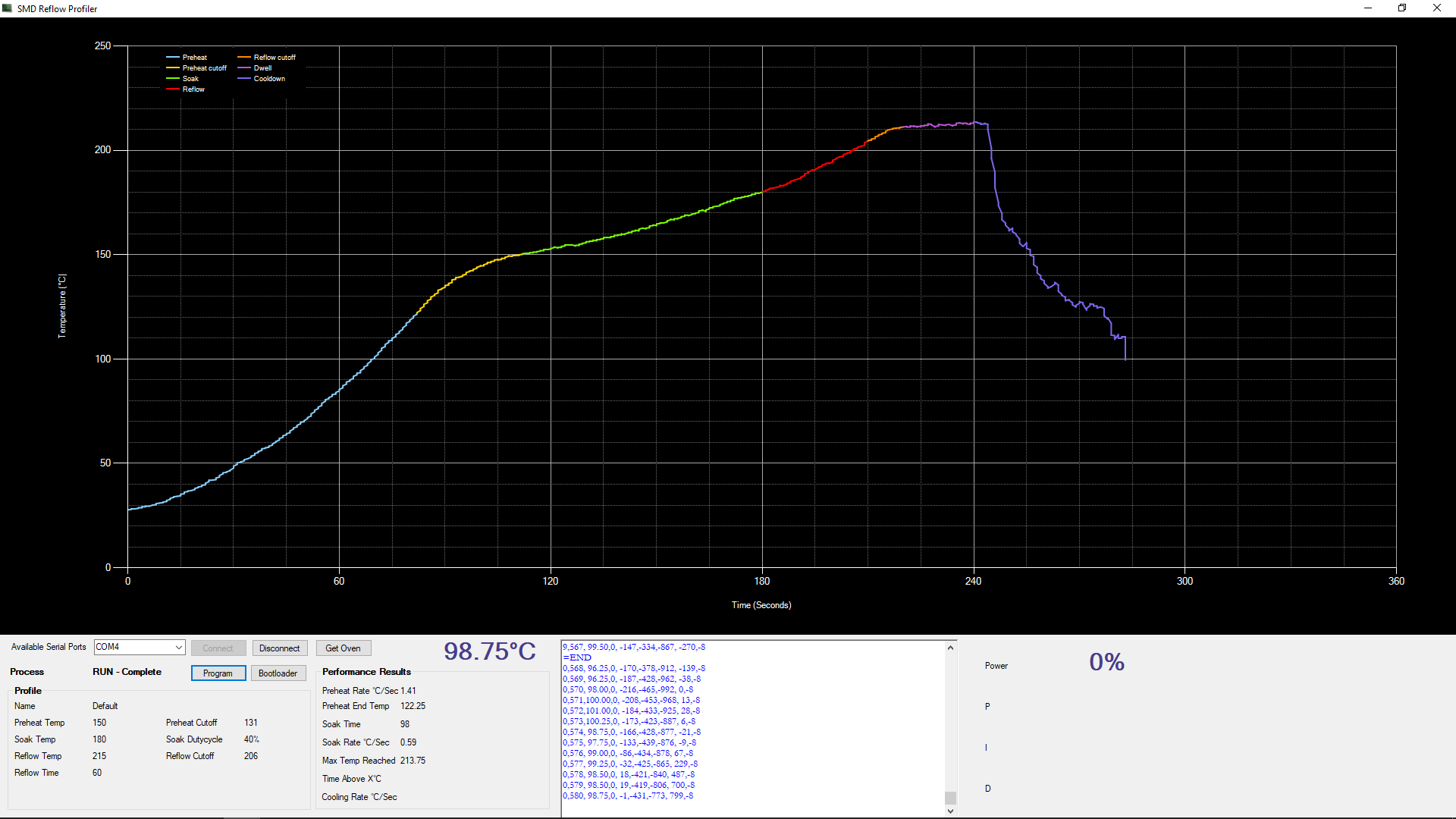
Task: Click the first log line starting 9,567
Action: (634, 647)
